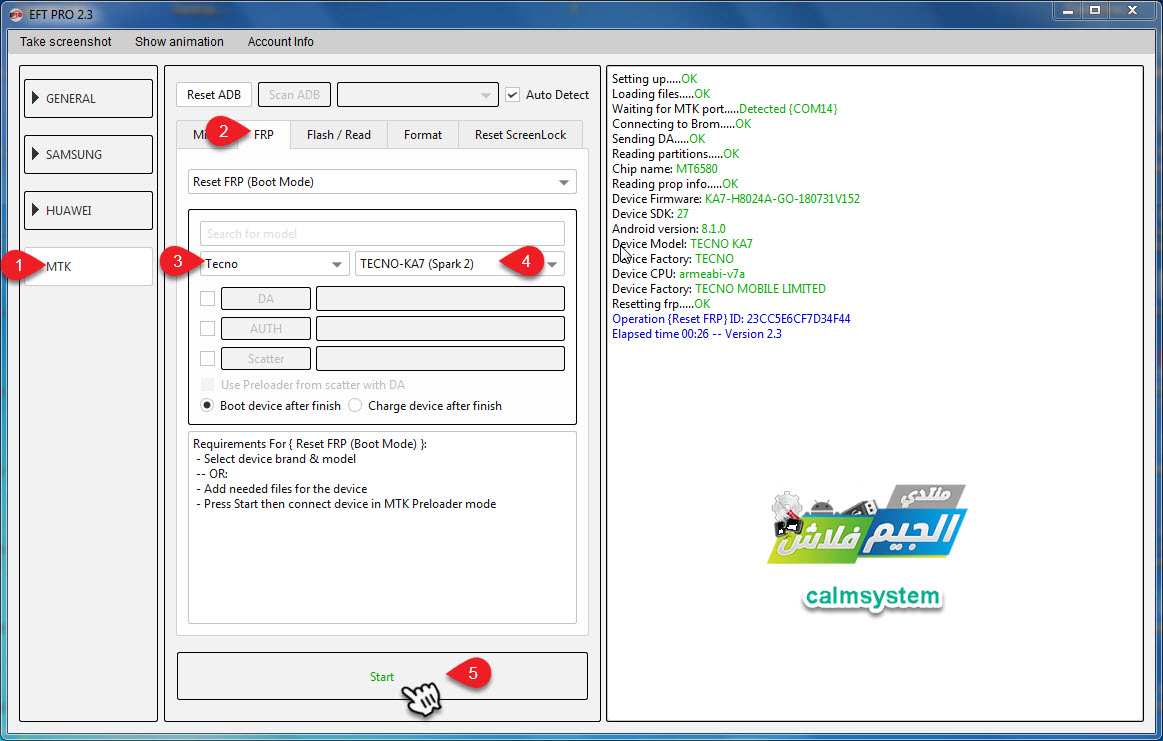Screen dimensions: 1163x741
Task: Open the TECNO-KA7 (Spark 2) model dropdown
Action: [x=459, y=263]
